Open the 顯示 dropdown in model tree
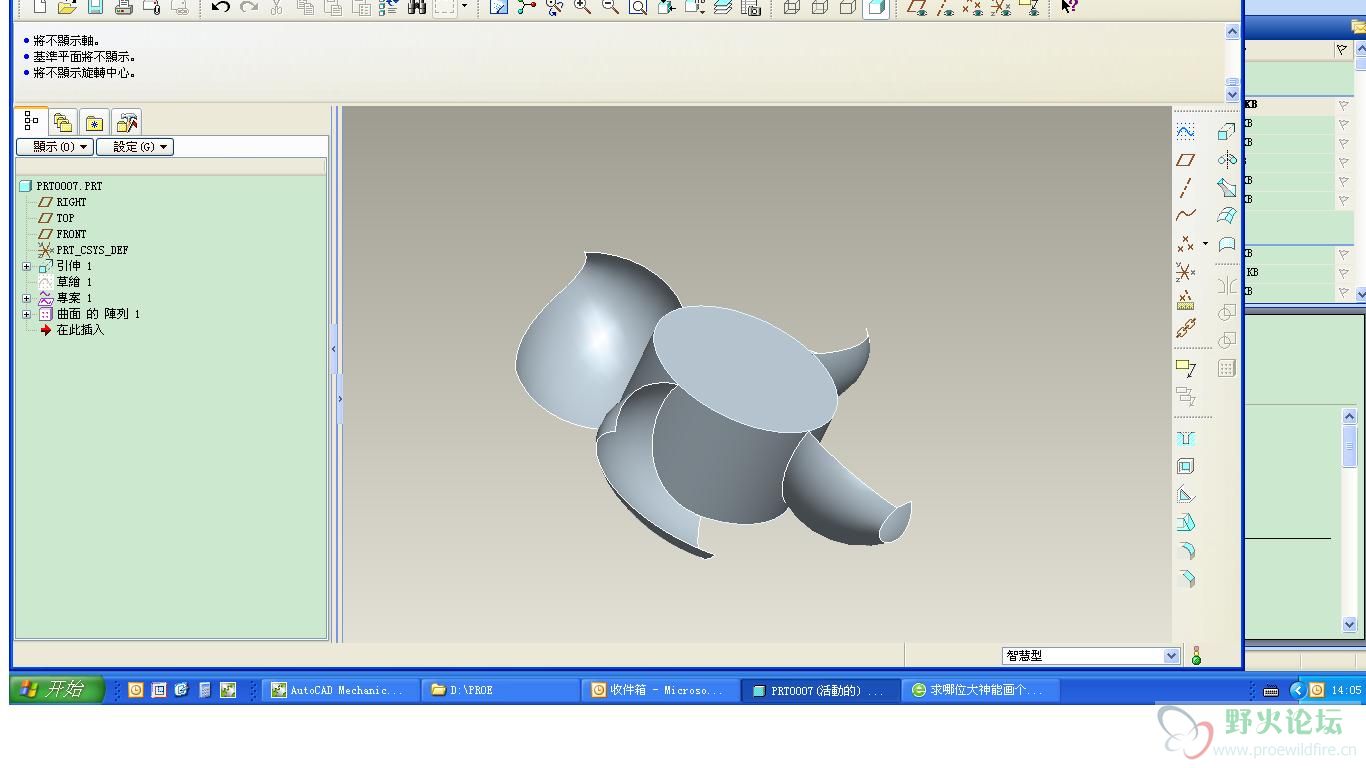 54,147
